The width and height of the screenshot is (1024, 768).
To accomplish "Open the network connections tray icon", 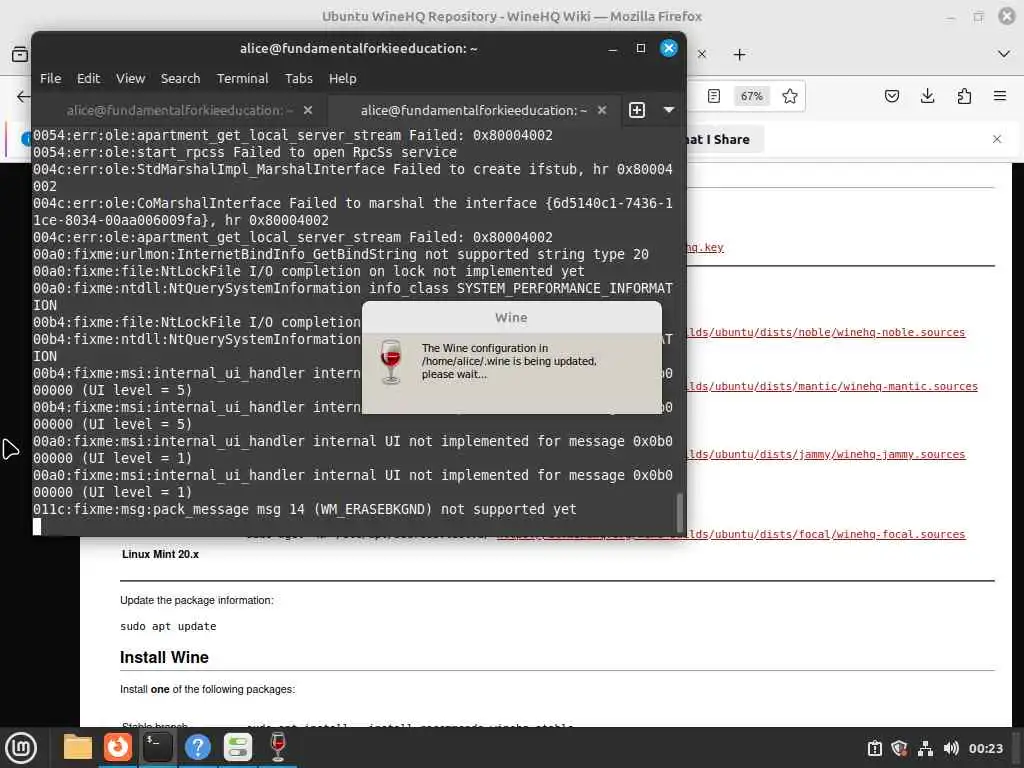I will point(925,748).
